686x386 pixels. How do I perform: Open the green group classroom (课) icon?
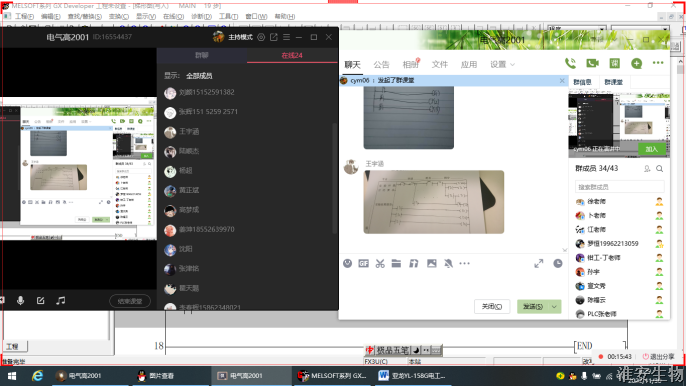coord(615,63)
